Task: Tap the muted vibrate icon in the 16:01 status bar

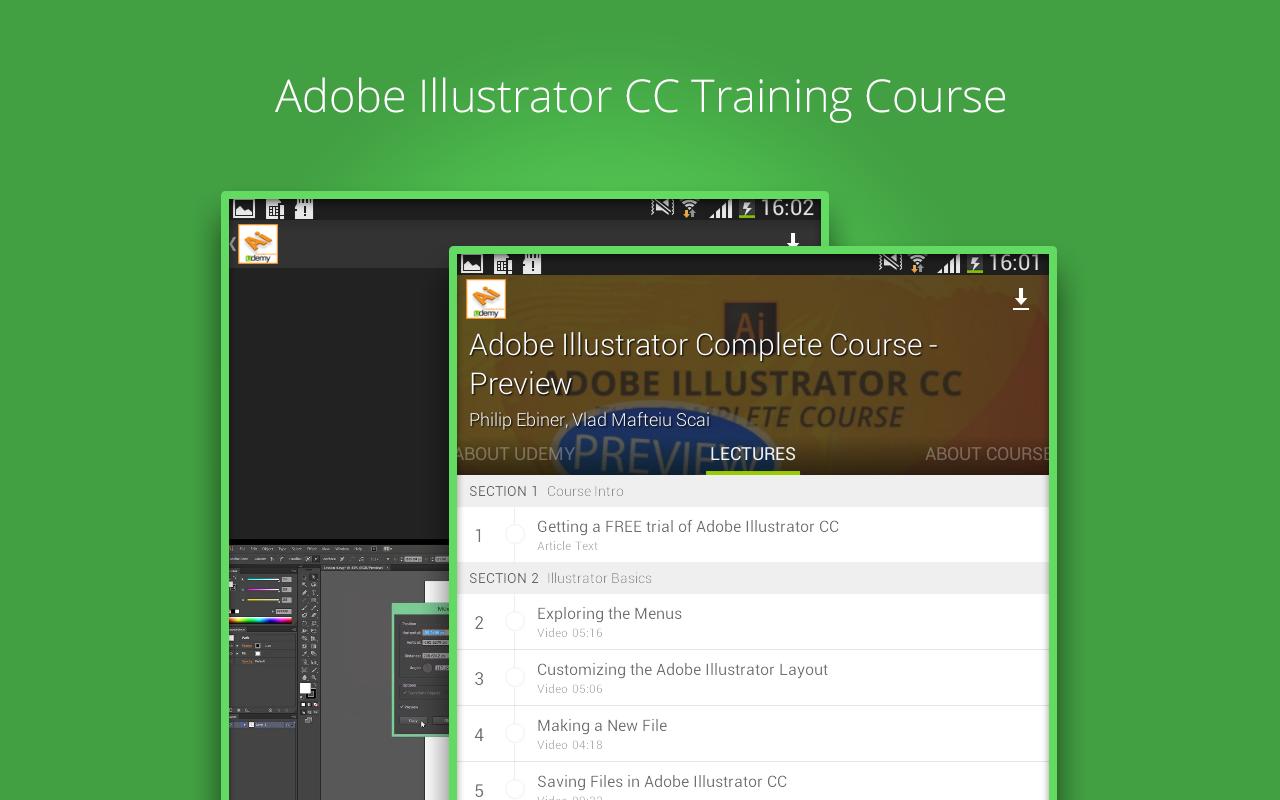Action: [x=890, y=263]
